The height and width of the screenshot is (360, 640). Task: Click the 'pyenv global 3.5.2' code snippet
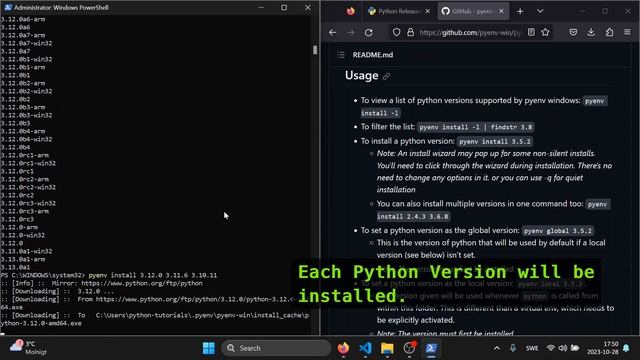[x=558, y=231]
